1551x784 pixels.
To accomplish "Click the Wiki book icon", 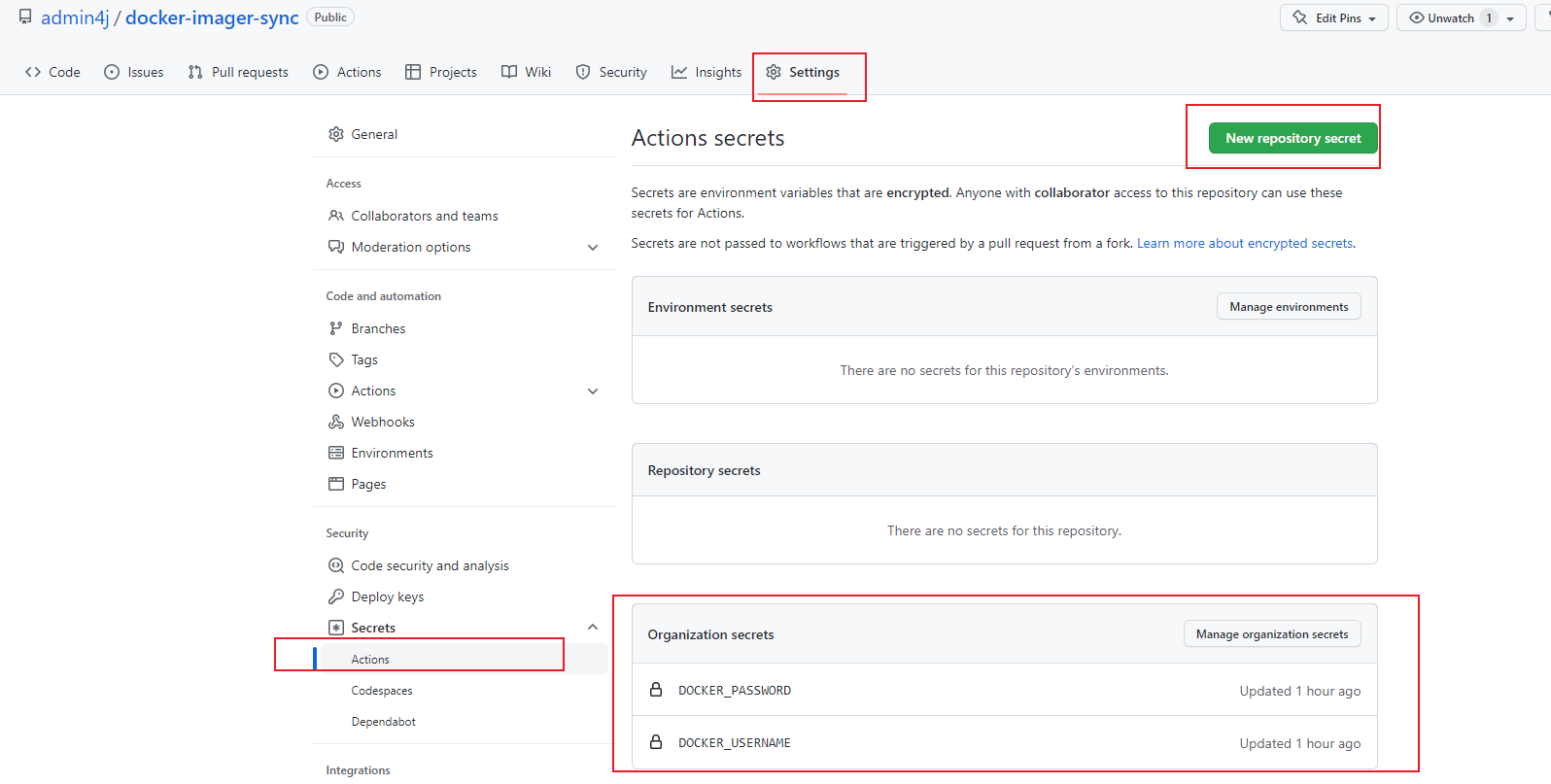I will pyautogui.click(x=509, y=72).
